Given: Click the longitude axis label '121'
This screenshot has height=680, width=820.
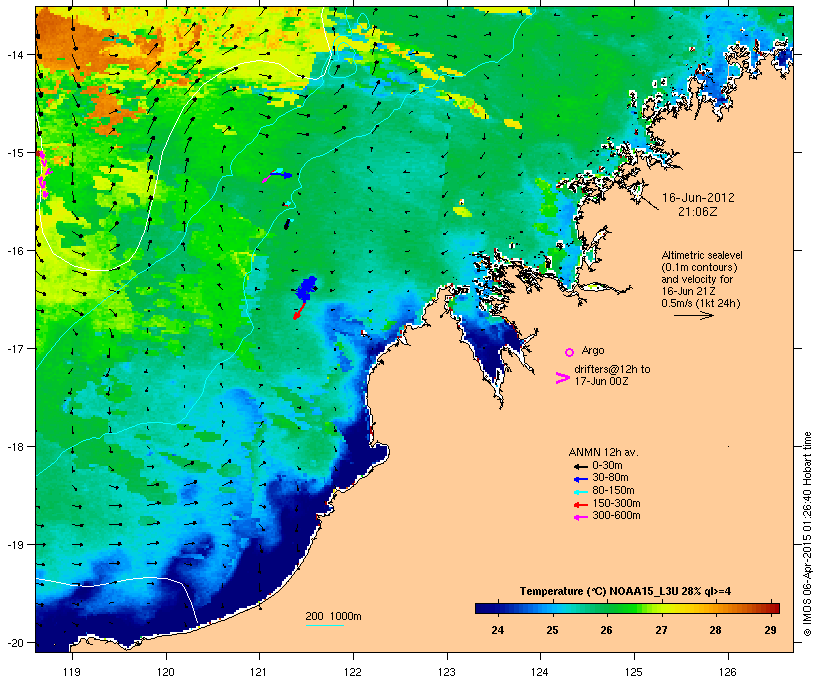Looking at the screenshot, I should (x=259, y=672).
